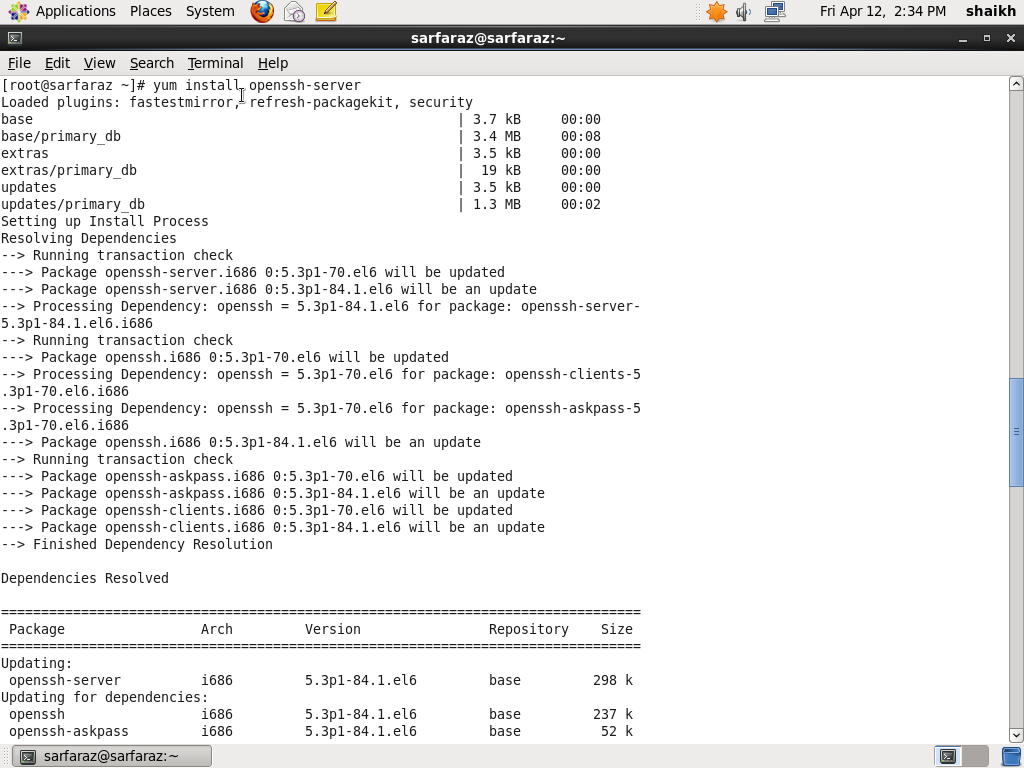Click the 'openssh-server' table row name
The image size is (1024, 768).
(x=65, y=680)
